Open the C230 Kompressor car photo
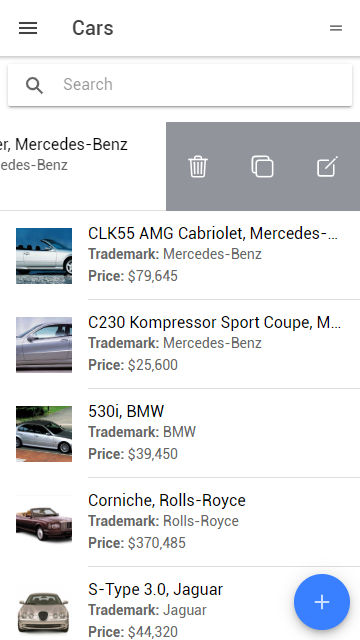The height and width of the screenshot is (640, 360). 44,344
